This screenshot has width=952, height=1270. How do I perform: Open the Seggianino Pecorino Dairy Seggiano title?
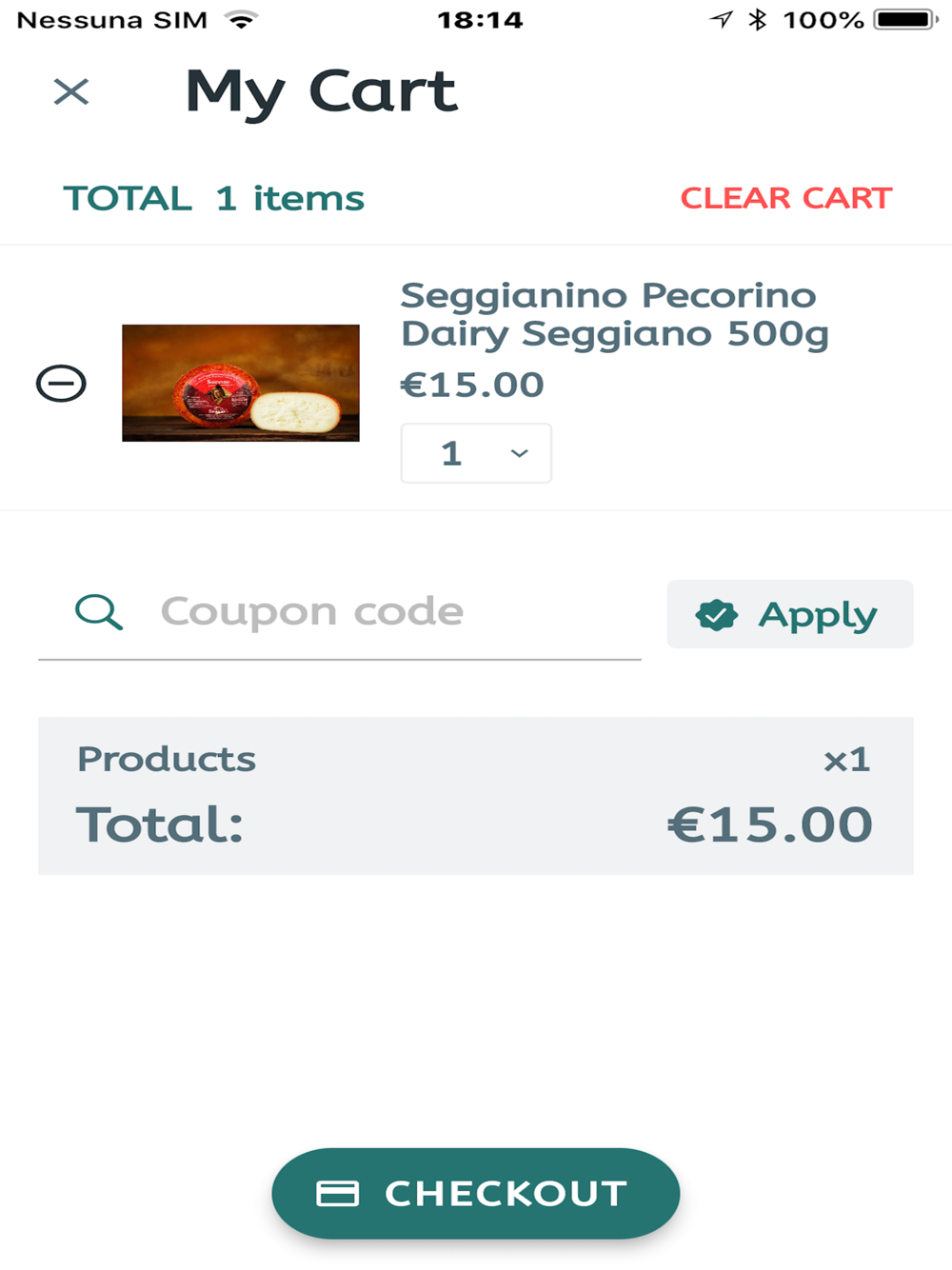614,314
